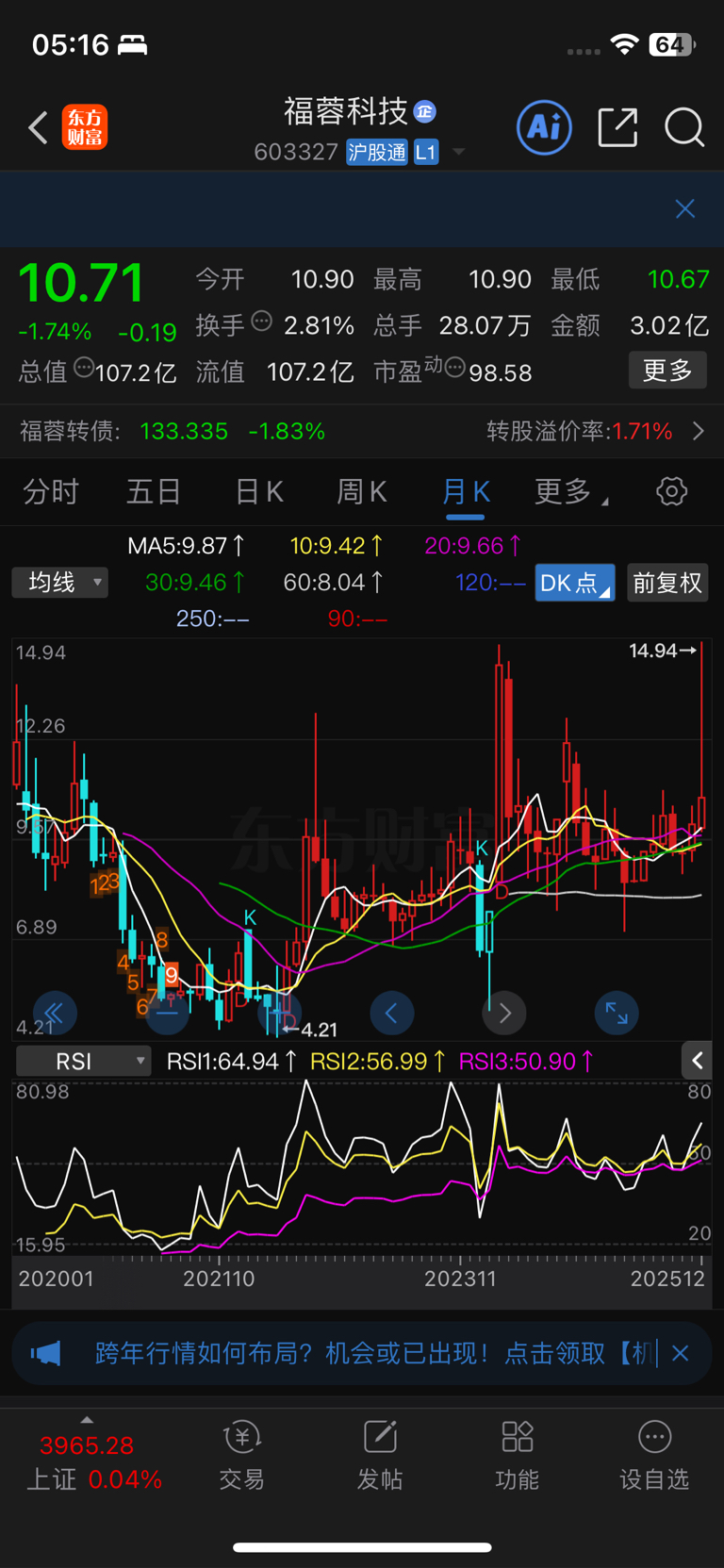724x1568 pixels.
Task: Open the 东方财富 home logo
Action: 85,128
